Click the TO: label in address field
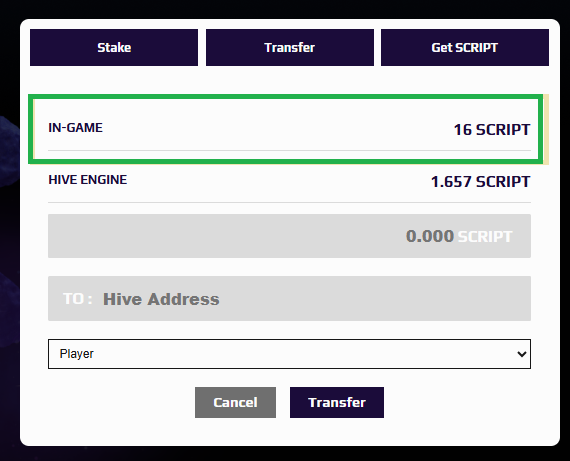570x461 pixels. click(x=77, y=299)
